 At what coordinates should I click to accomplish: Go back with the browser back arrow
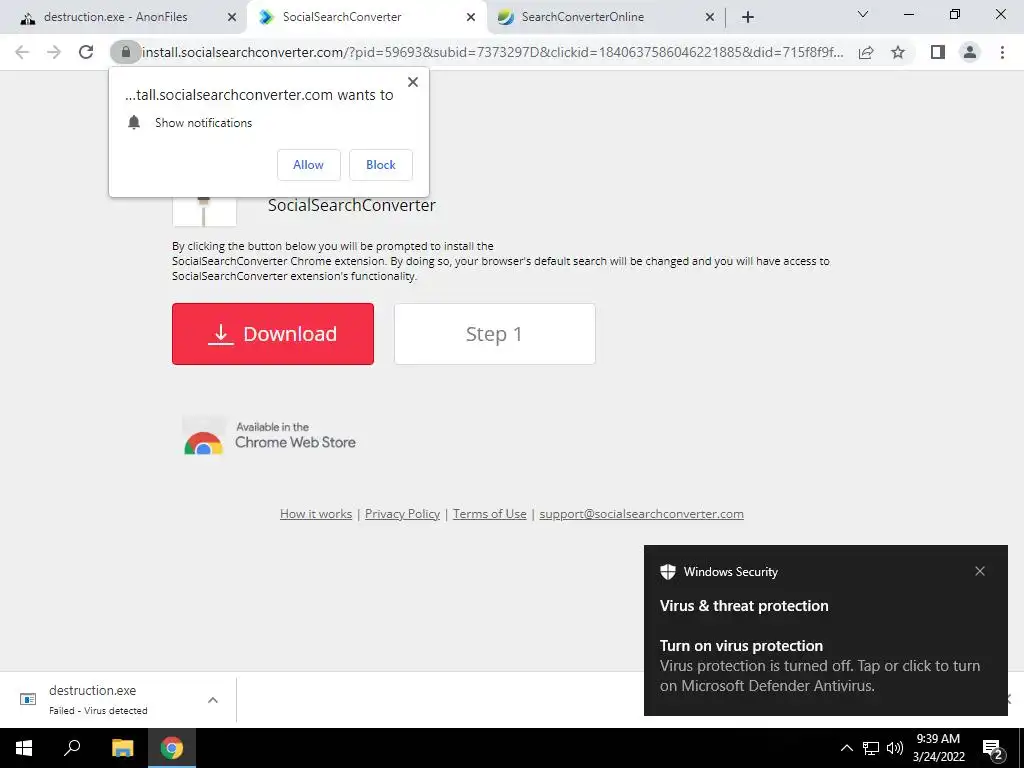pyautogui.click(x=22, y=52)
